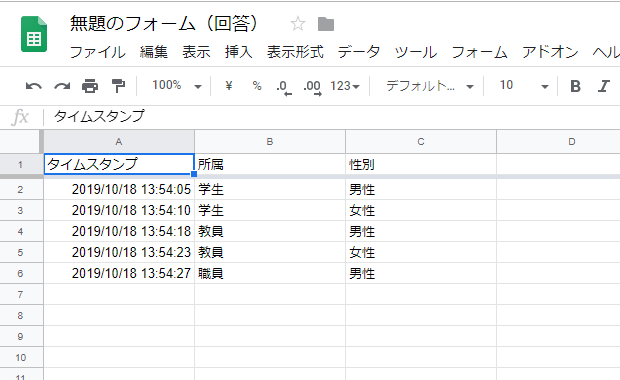Open the フォーム menu

[479, 52]
